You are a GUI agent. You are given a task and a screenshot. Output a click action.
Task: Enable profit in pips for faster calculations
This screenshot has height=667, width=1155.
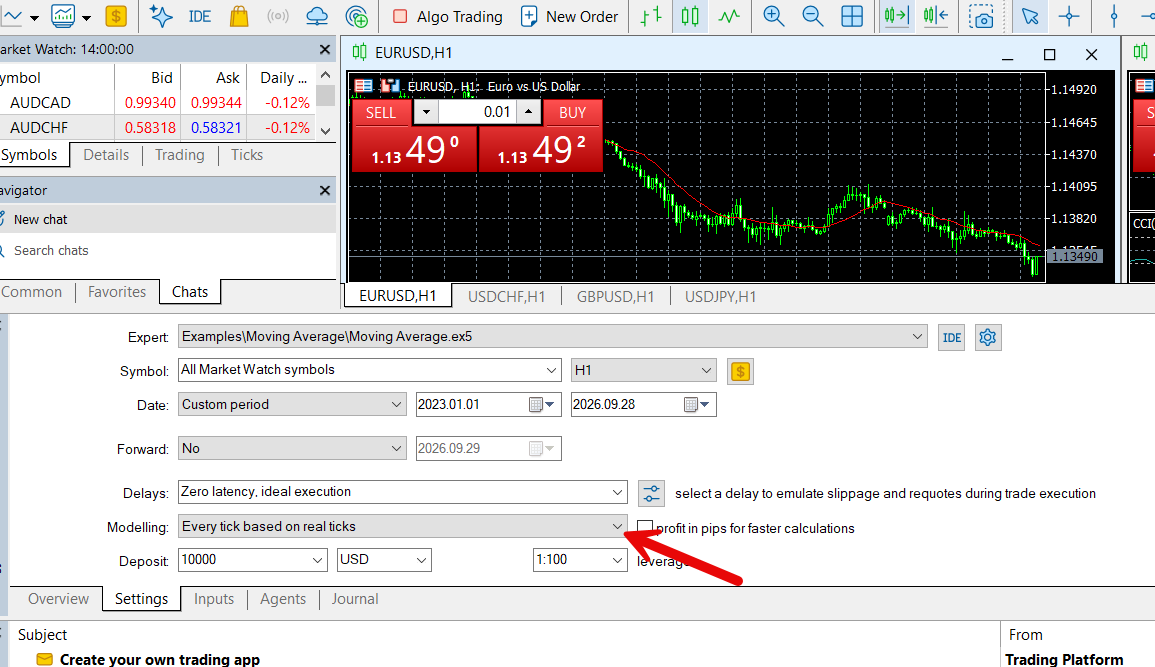(645, 528)
